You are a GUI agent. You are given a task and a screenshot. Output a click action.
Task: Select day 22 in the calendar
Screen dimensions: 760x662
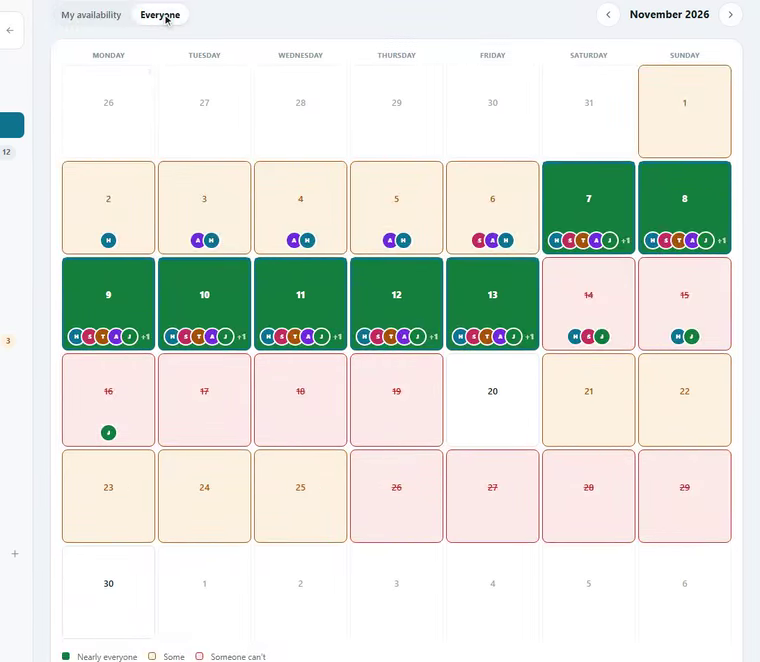coord(684,400)
